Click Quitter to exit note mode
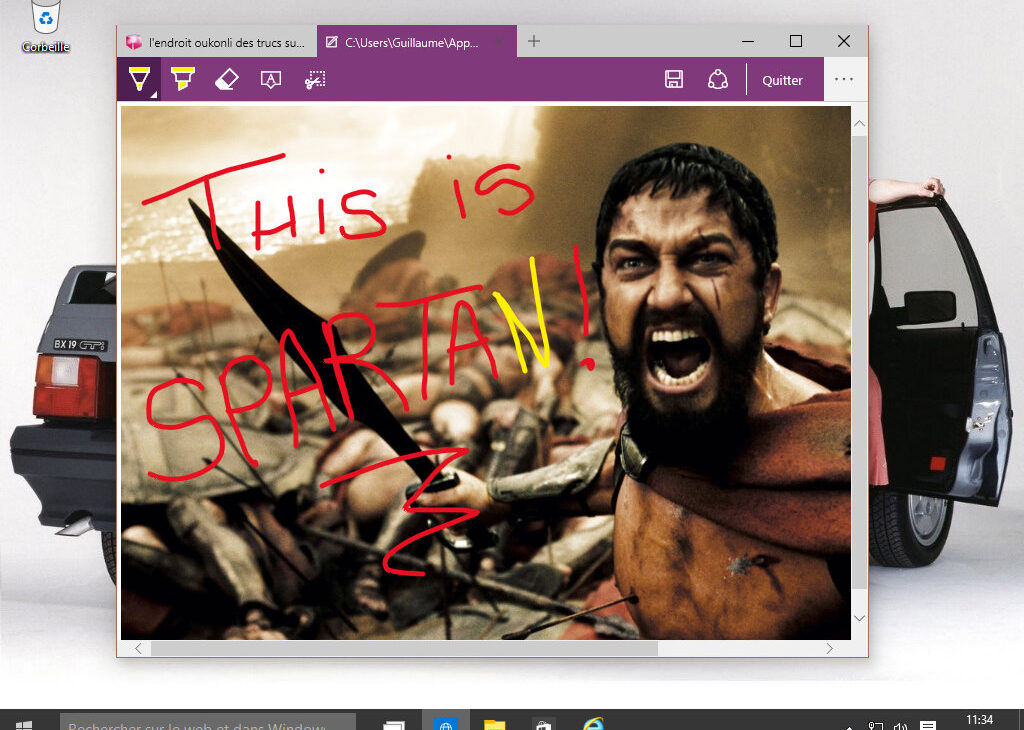This screenshot has height=730, width=1024. point(782,80)
